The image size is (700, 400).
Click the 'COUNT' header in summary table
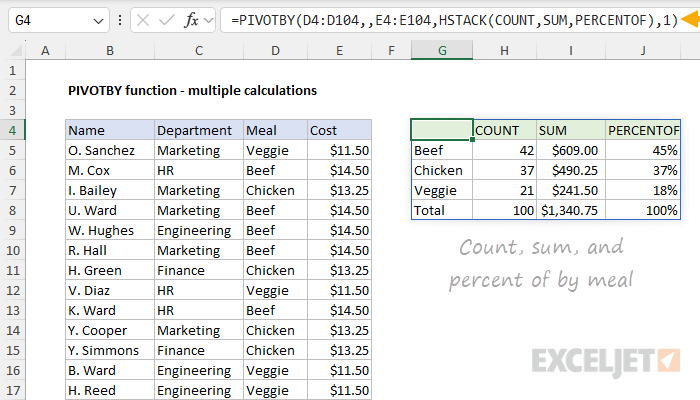(x=504, y=130)
